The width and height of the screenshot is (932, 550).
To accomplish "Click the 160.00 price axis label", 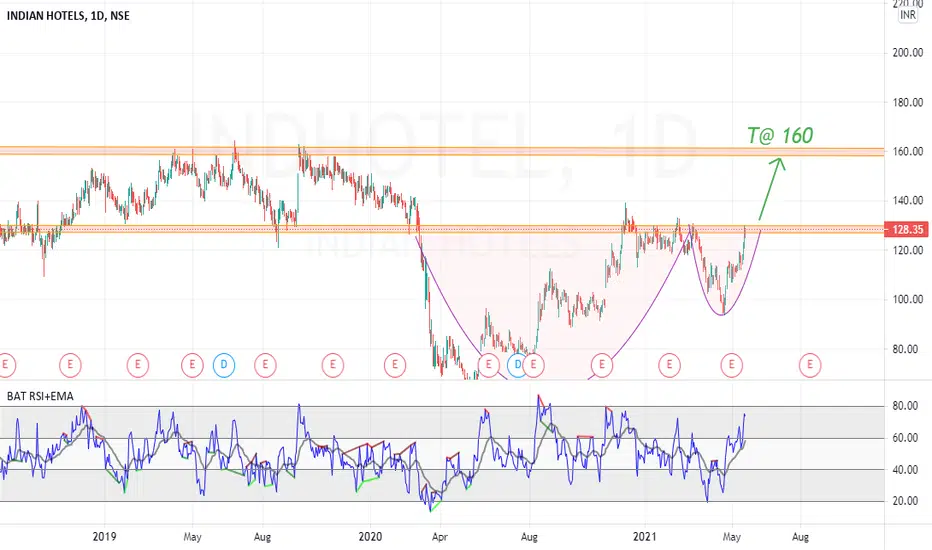I will point(908,152).
